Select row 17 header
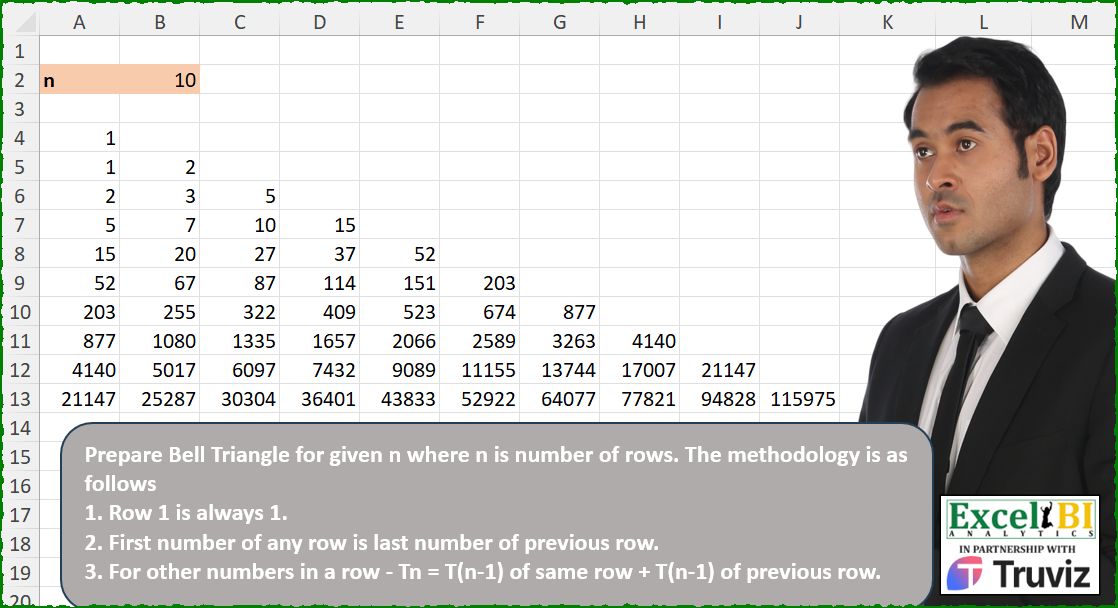 tap(20, 515)
